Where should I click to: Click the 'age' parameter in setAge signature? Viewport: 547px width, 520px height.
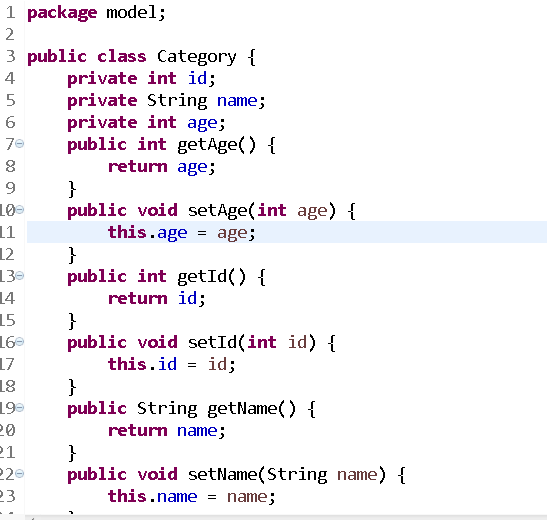click(x=312, y=211)
